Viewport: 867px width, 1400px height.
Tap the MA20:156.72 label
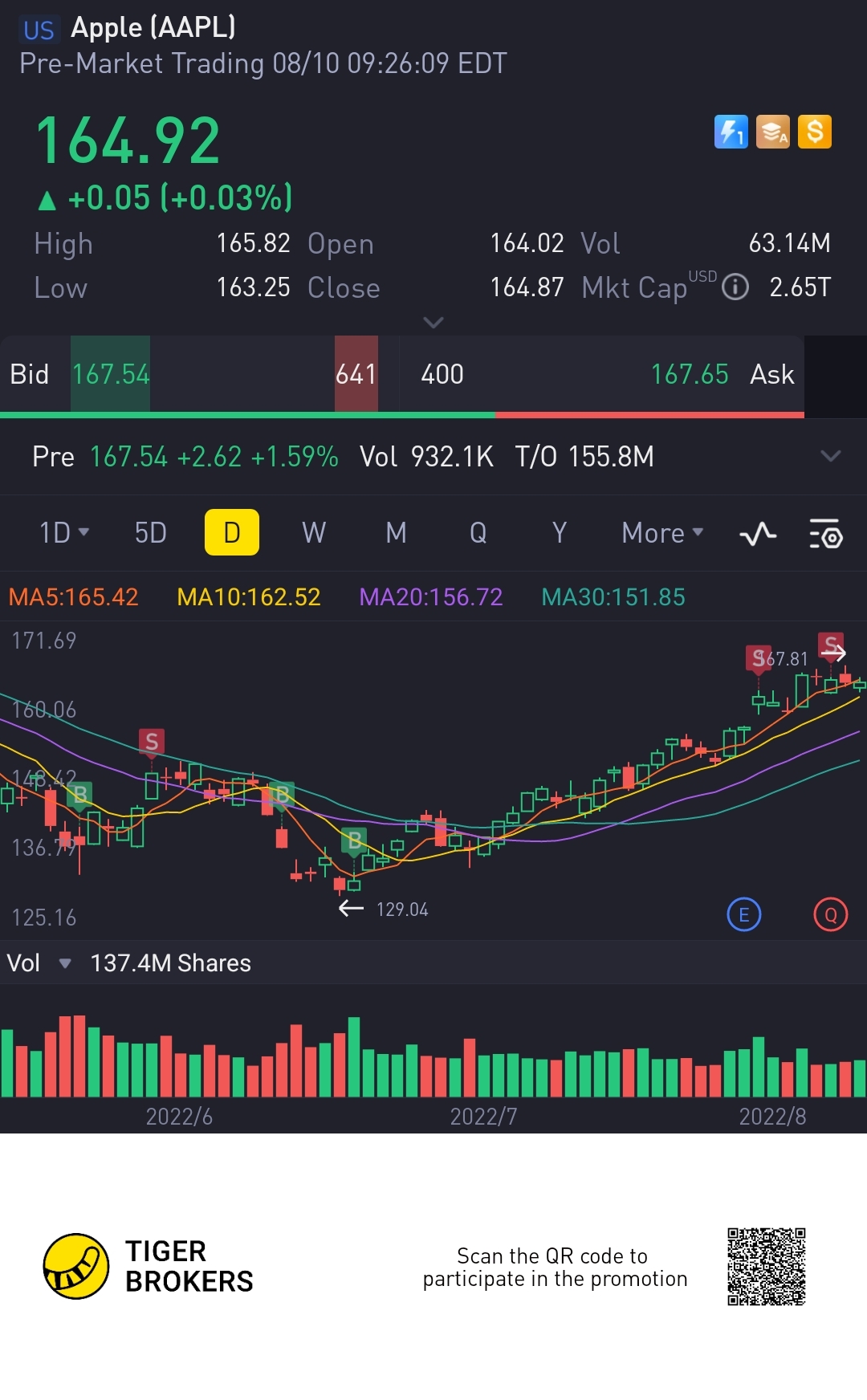(x=431, y=597)
